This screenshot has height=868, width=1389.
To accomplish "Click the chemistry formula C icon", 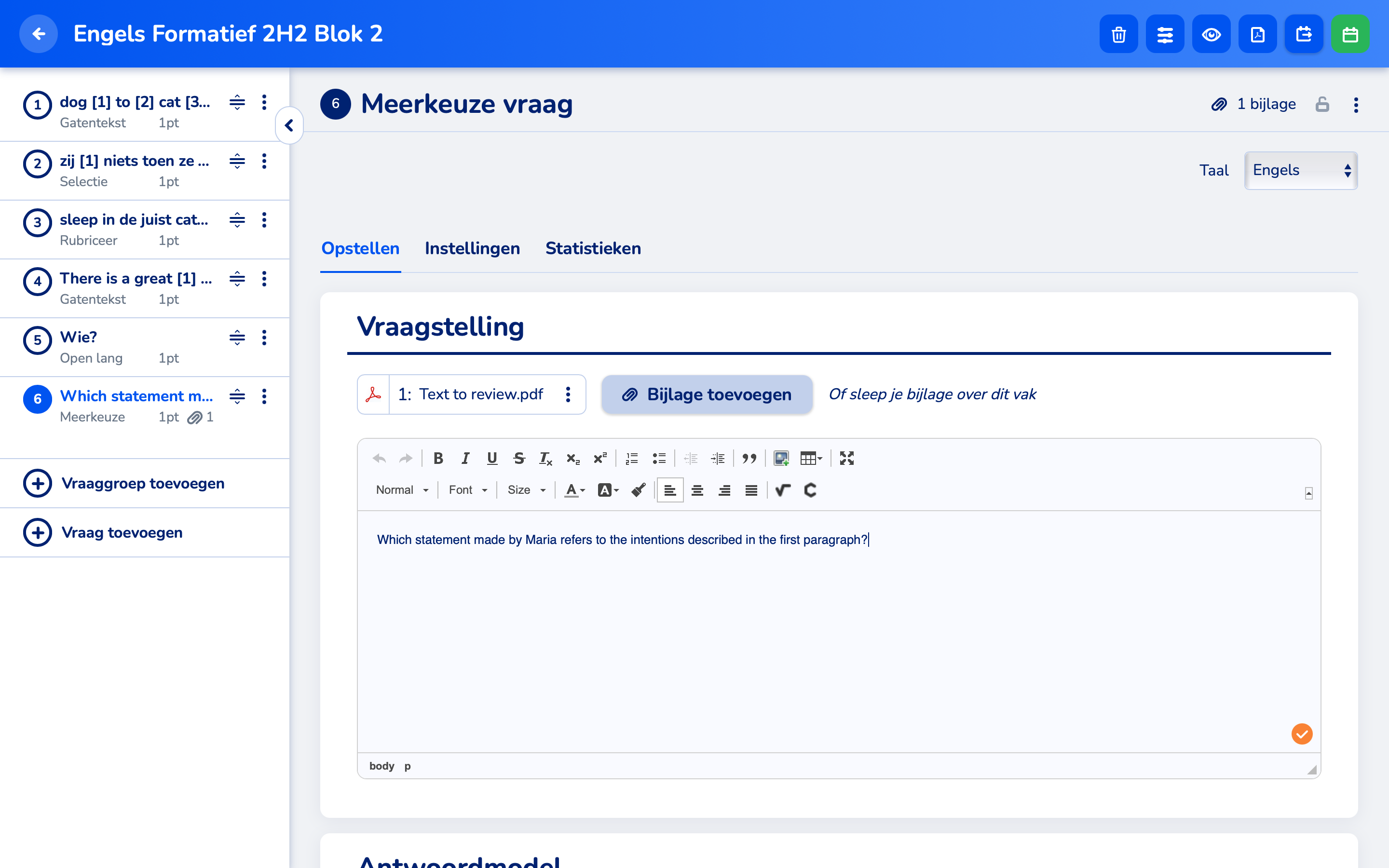I will [x=810, y=489].
